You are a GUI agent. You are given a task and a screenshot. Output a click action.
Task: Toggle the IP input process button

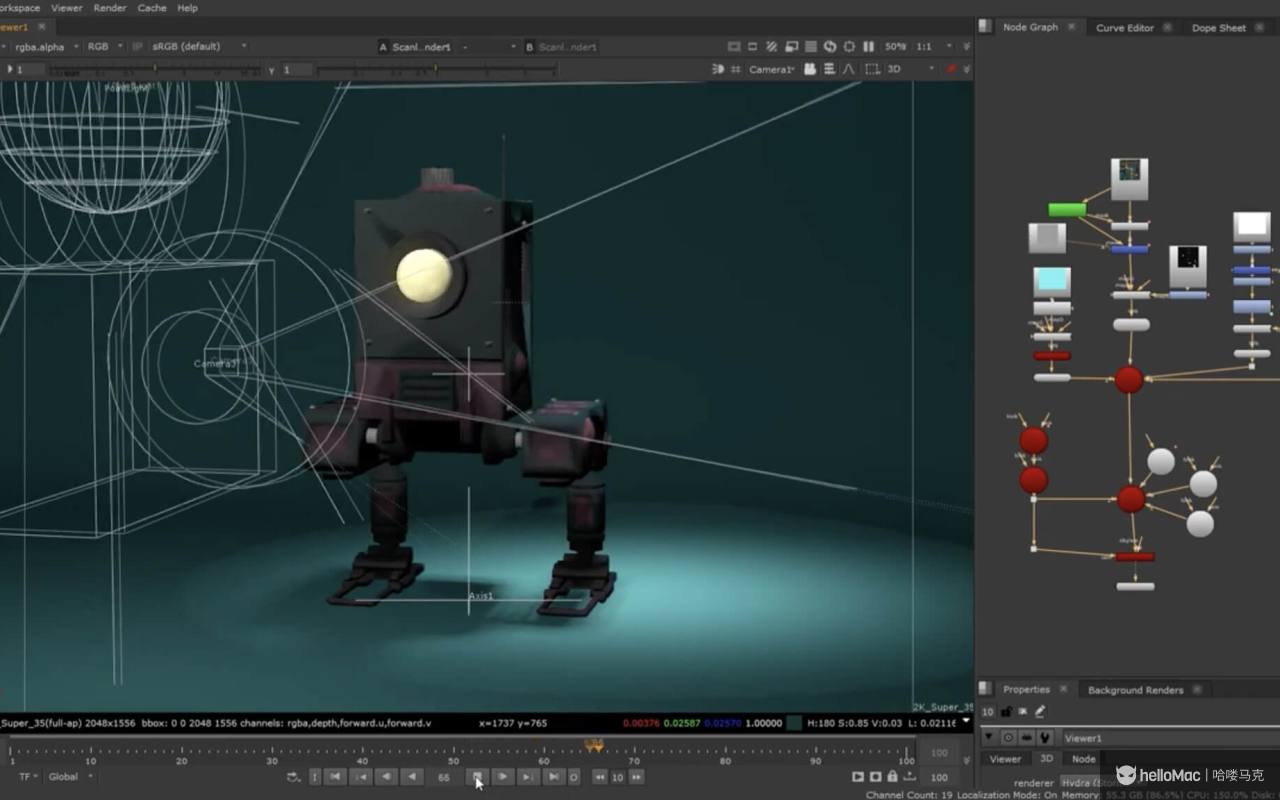click(137, 46)
